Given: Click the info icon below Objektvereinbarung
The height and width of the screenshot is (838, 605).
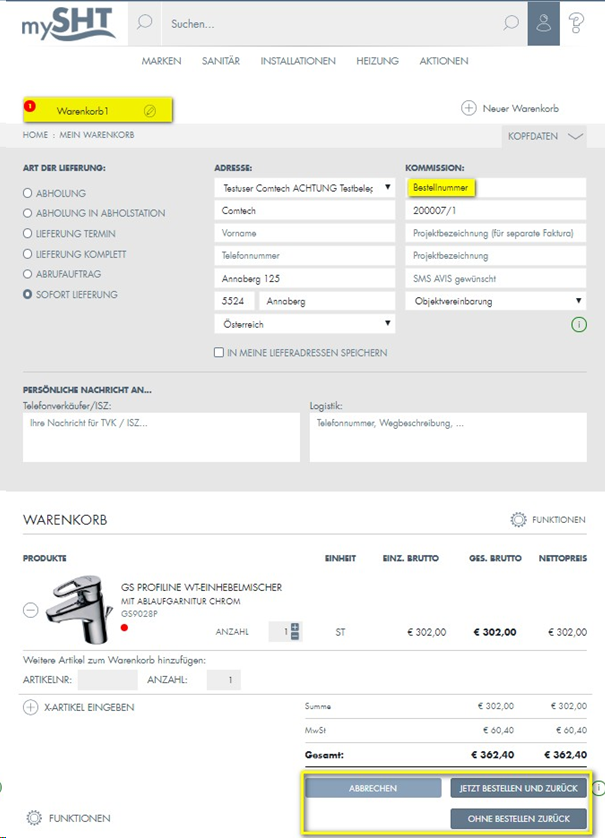Looking at the screenshot, I should coord(579,324).
